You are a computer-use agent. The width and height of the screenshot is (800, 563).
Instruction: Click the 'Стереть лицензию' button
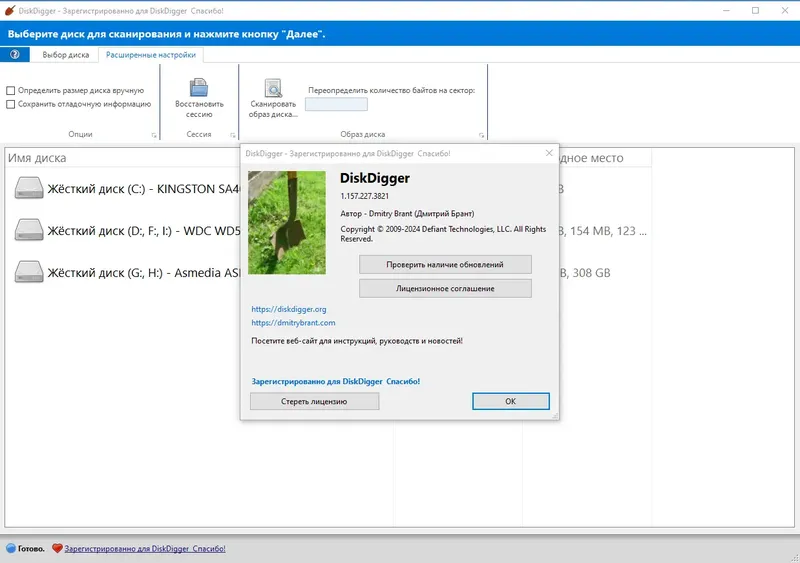(314, 401)
